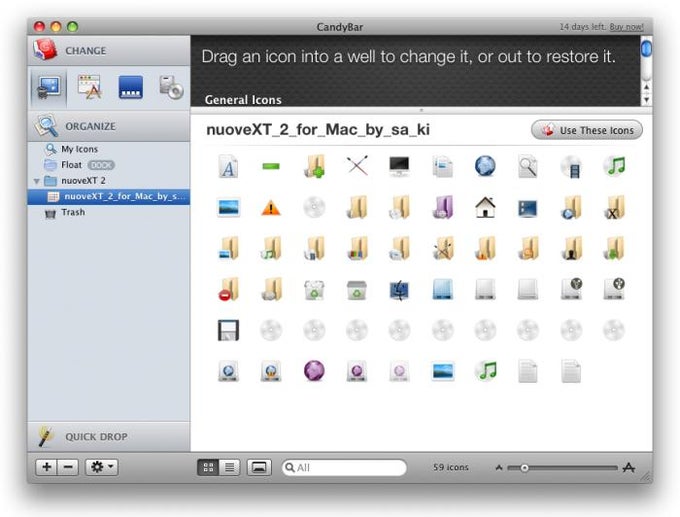Click the top pane scrollbar thumb
The image size is (680, 517).
coord(646,48)
